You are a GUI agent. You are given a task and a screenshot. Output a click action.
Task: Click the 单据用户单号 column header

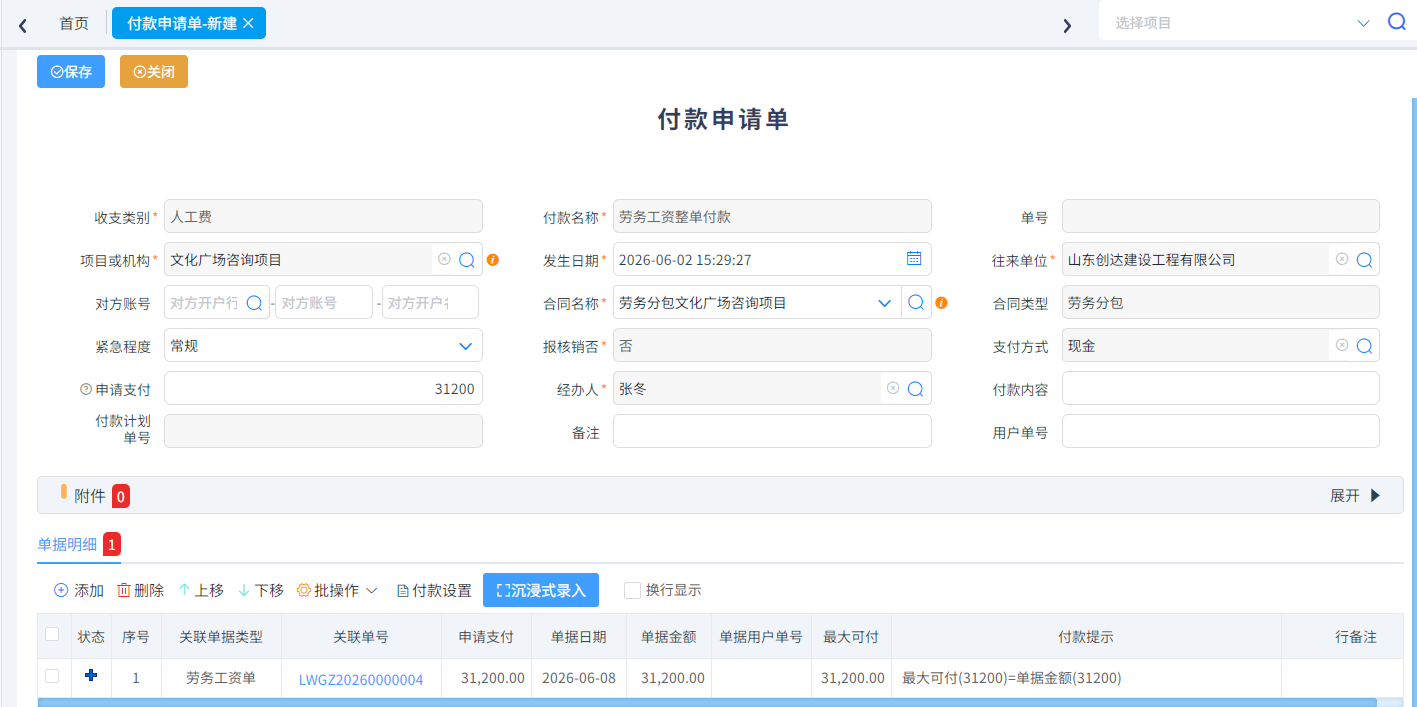pos(761,636)
